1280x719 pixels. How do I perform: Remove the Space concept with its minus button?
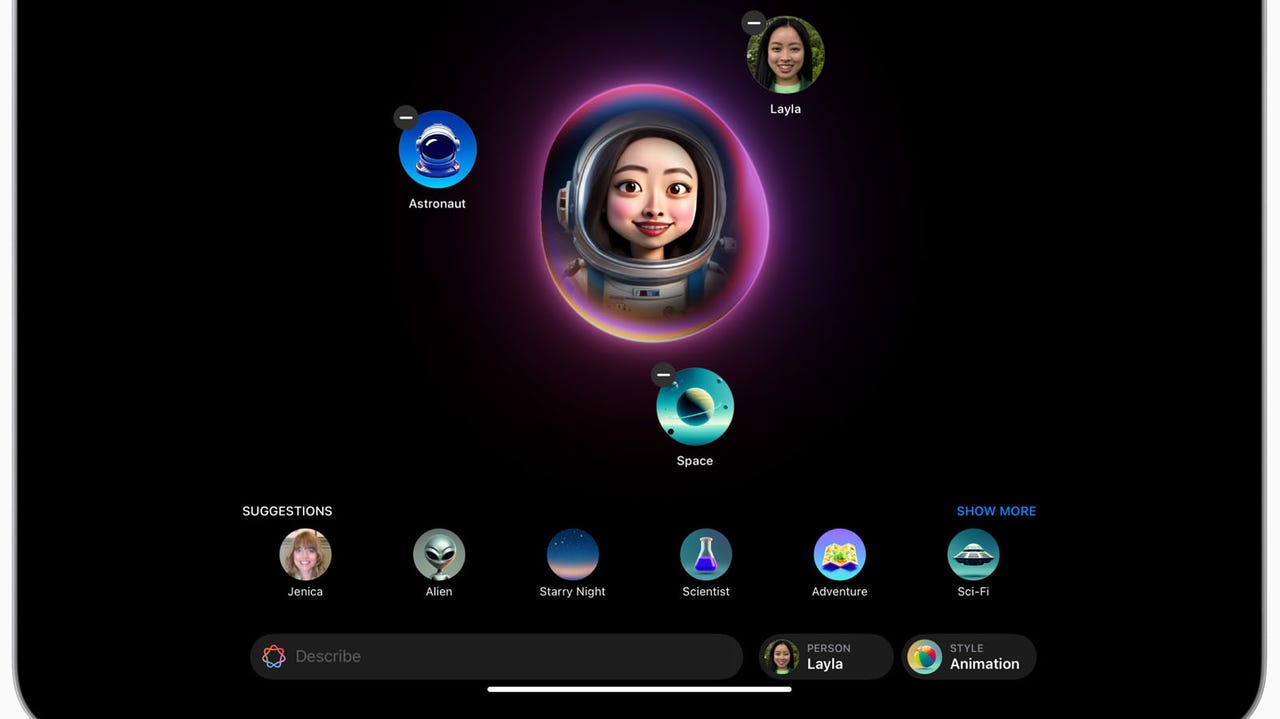663,374
